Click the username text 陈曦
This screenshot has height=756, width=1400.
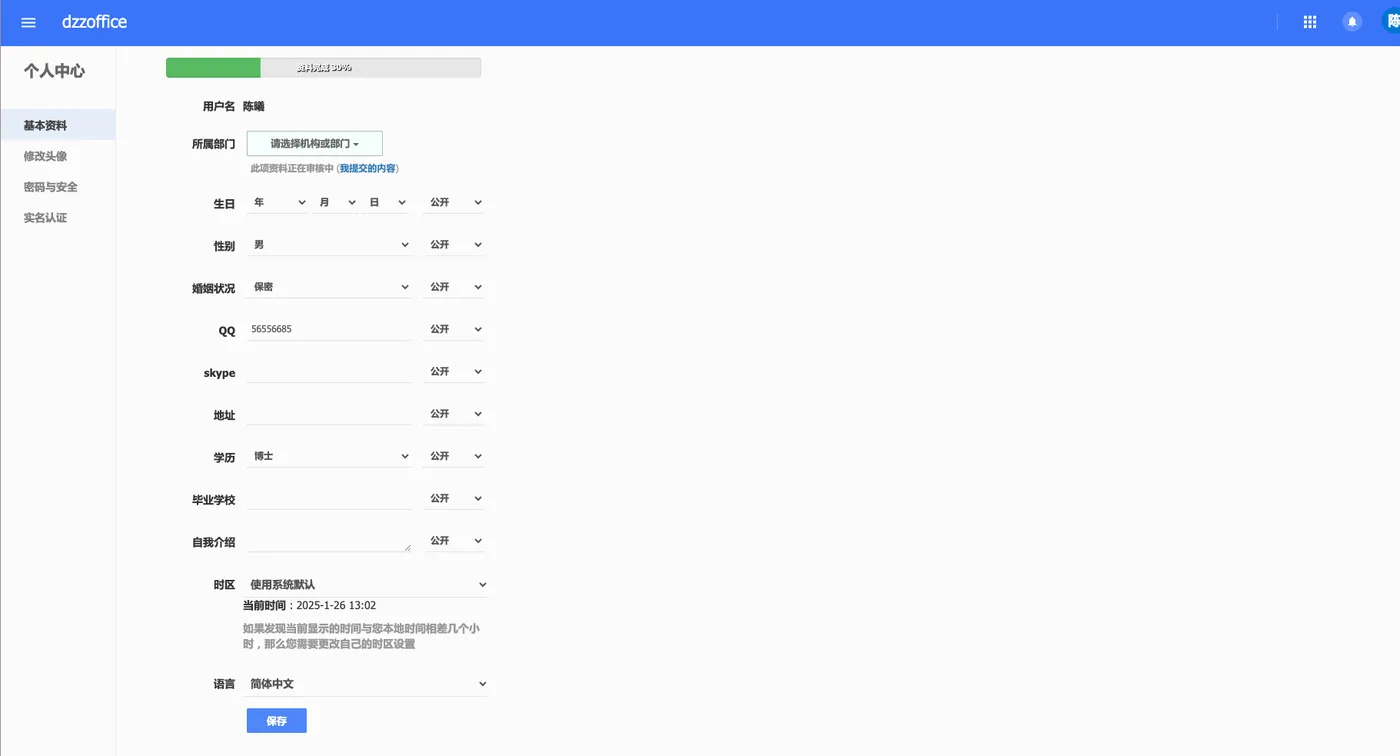click(254, 106)
